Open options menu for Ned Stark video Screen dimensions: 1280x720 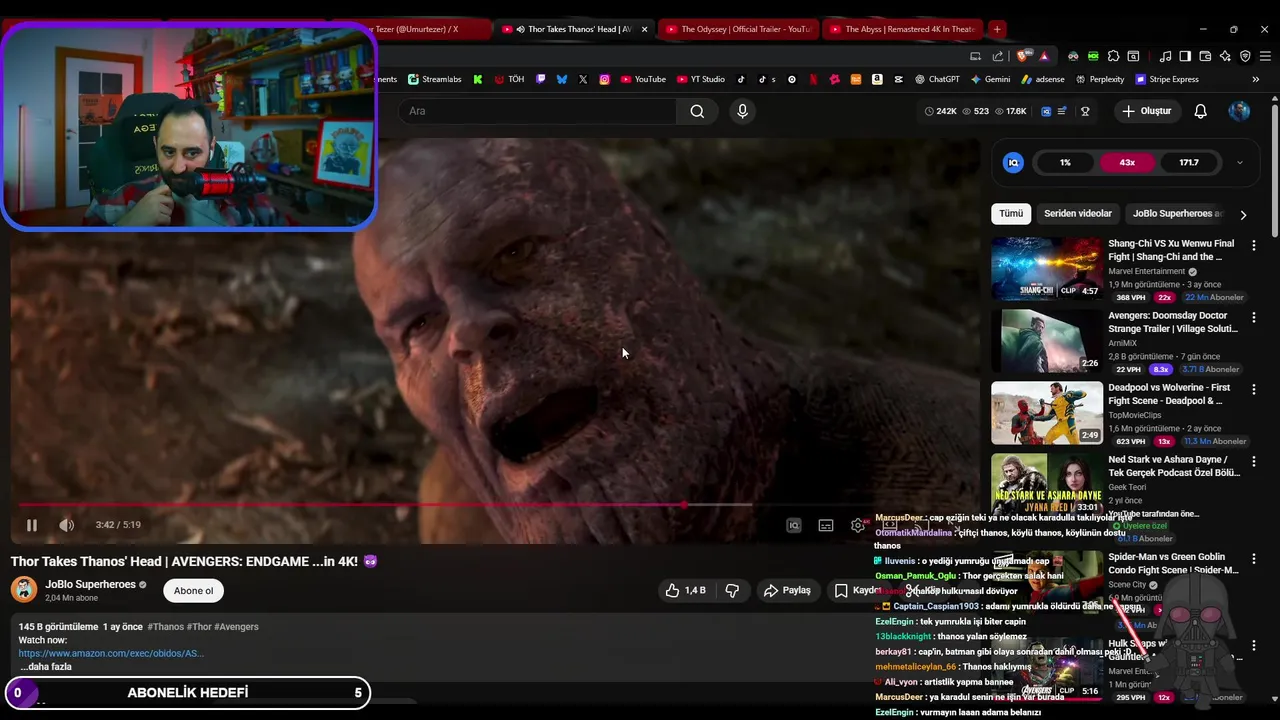(x=1253, y=462)
